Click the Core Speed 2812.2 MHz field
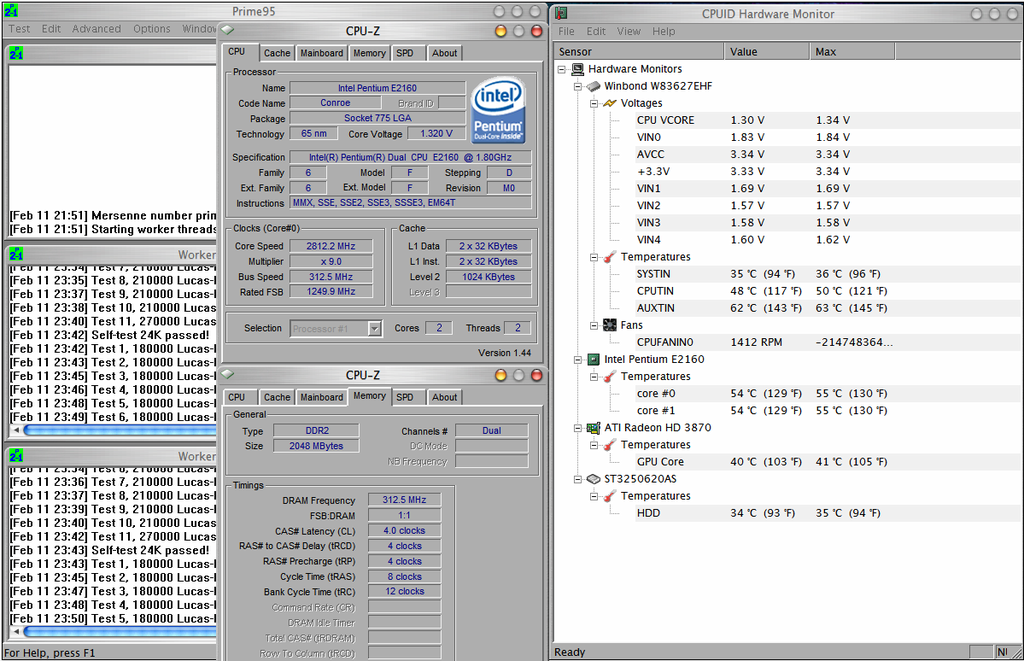This screenshot has height=661, width=1024. pos(331,246)
